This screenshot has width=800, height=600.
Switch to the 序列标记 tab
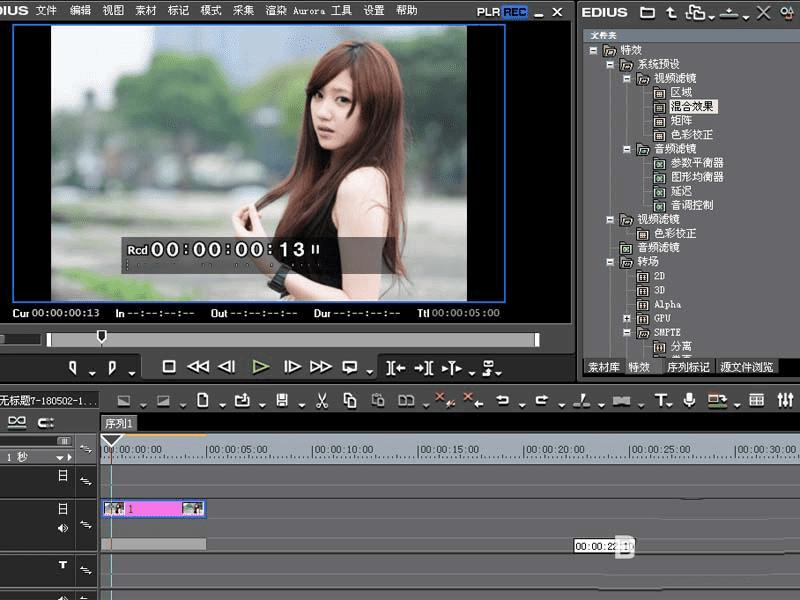coord(688,367)
